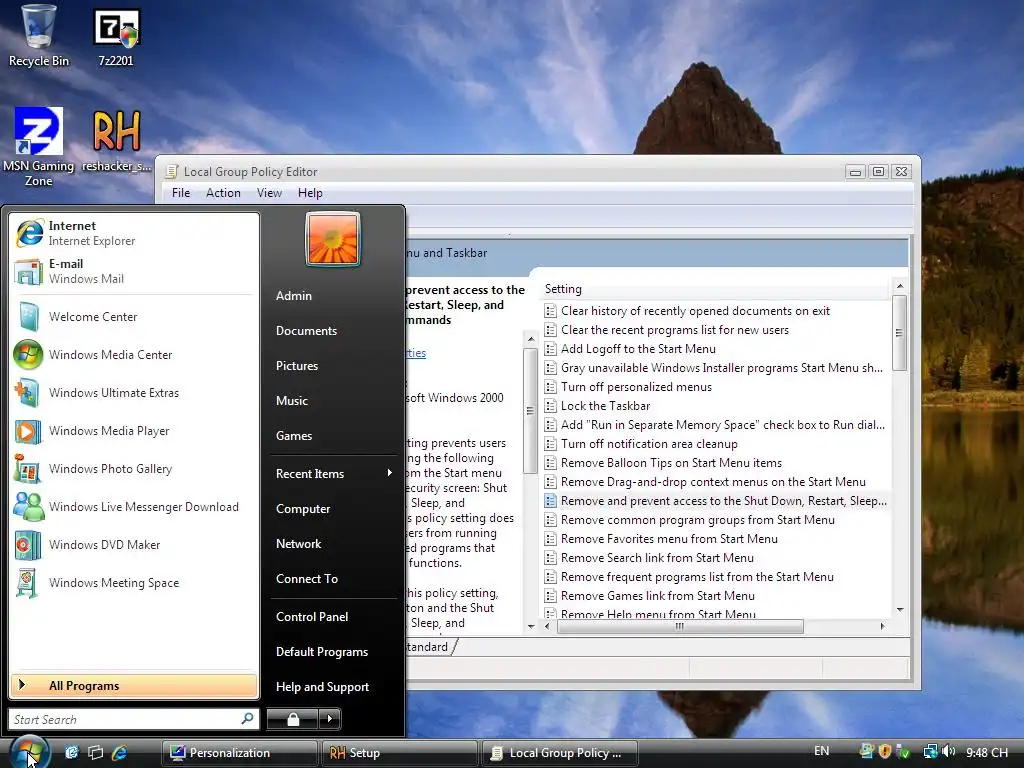Open Computer from Start menu
1024x768 pixels.
point(303,509)
